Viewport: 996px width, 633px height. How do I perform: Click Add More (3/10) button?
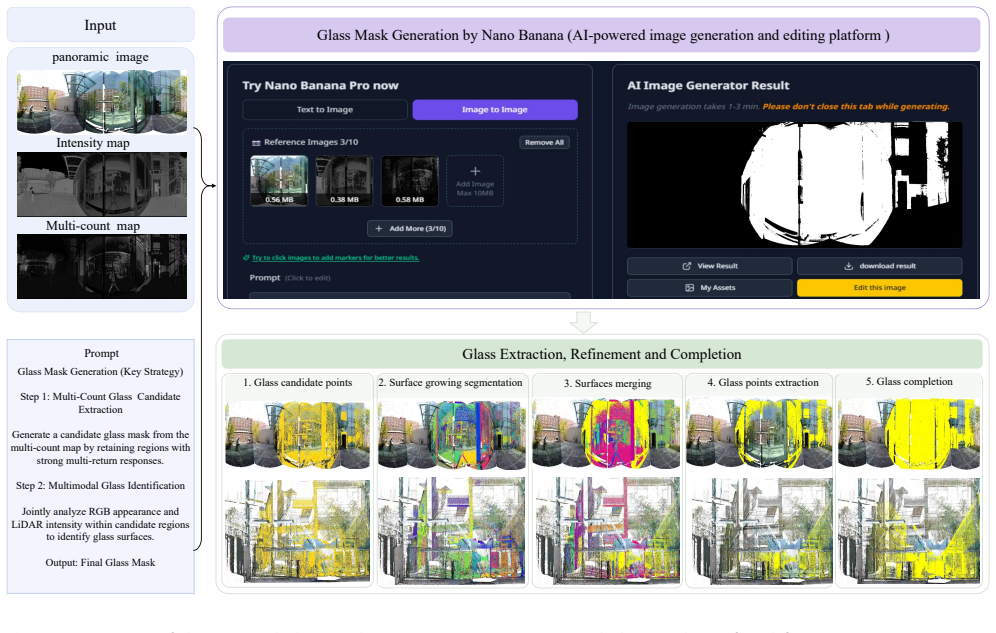point(410,229)
